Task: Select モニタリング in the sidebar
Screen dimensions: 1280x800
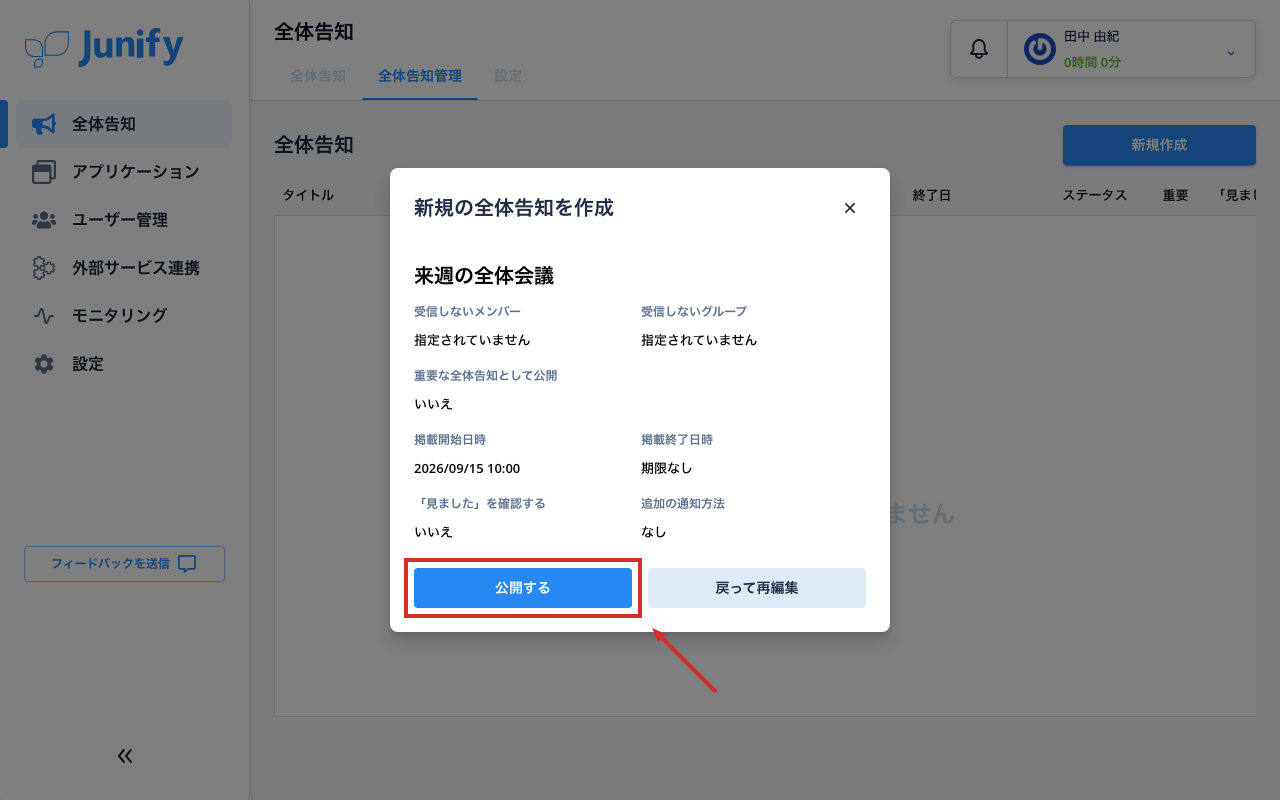Action: coord(124,315)
